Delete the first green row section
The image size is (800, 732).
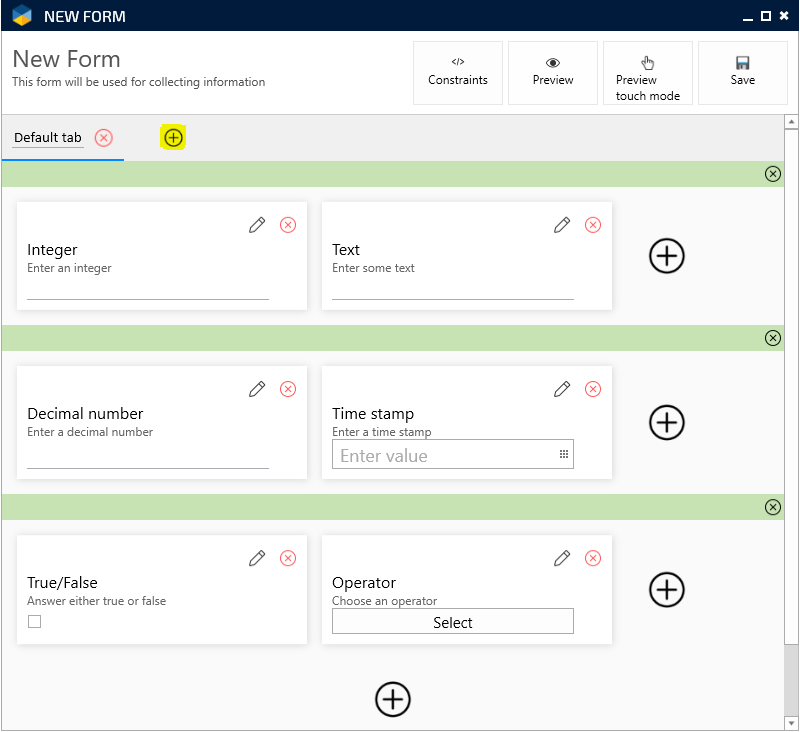(x=772, y=174)
